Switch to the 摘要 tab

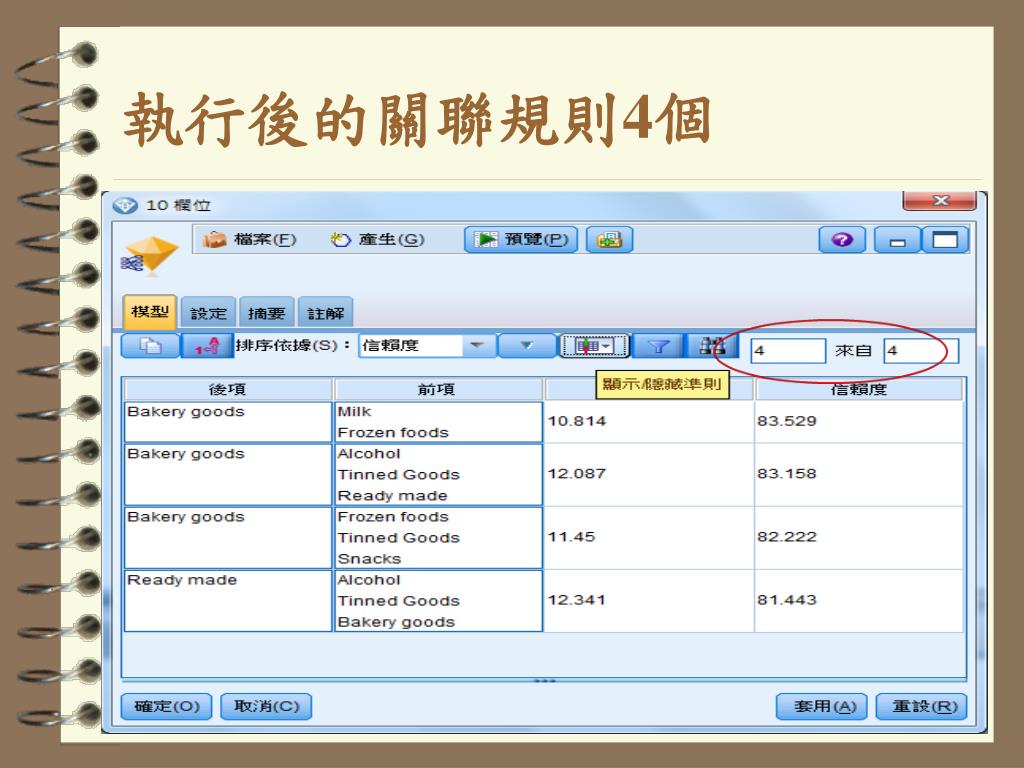[x=266, y=313]
